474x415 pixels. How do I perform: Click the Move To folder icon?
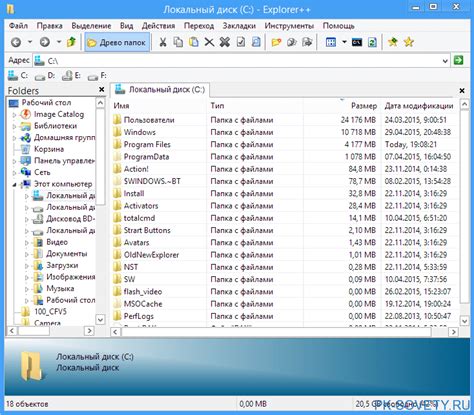tap(307, 42)
